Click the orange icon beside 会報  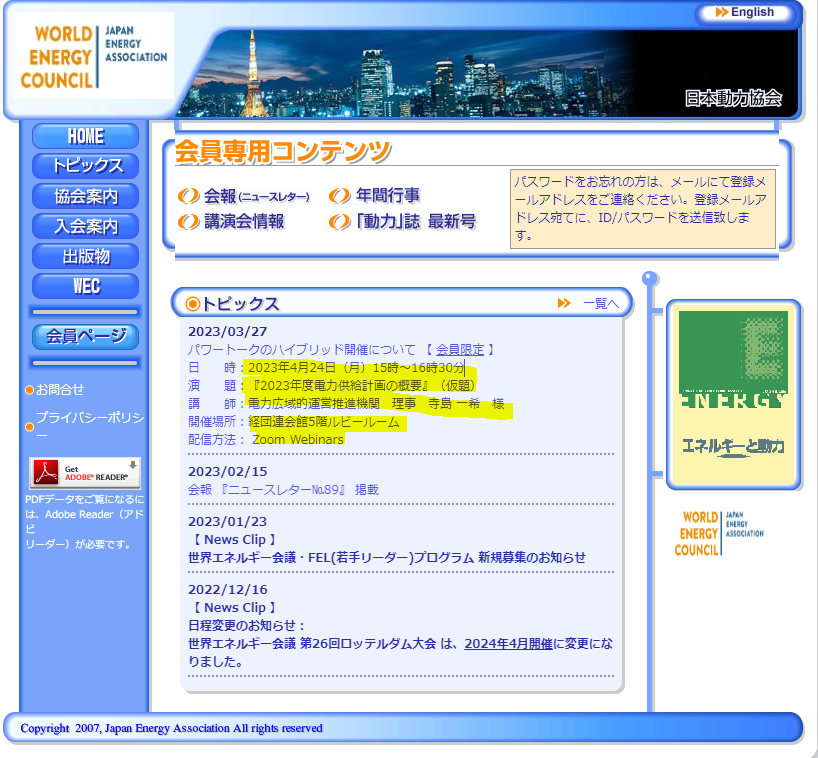(x=188, y=196)
